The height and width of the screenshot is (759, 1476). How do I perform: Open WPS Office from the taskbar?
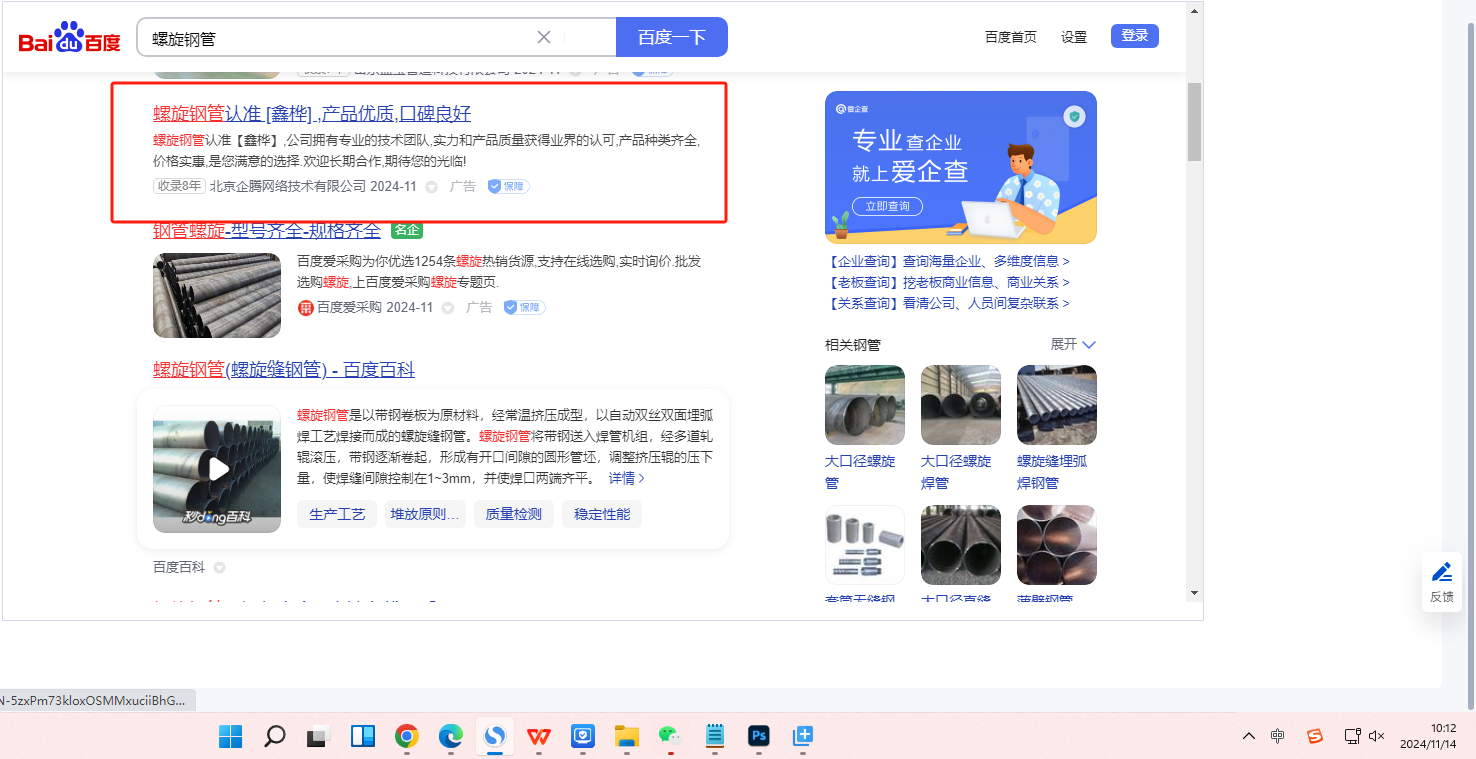click(x=539, y=737)
